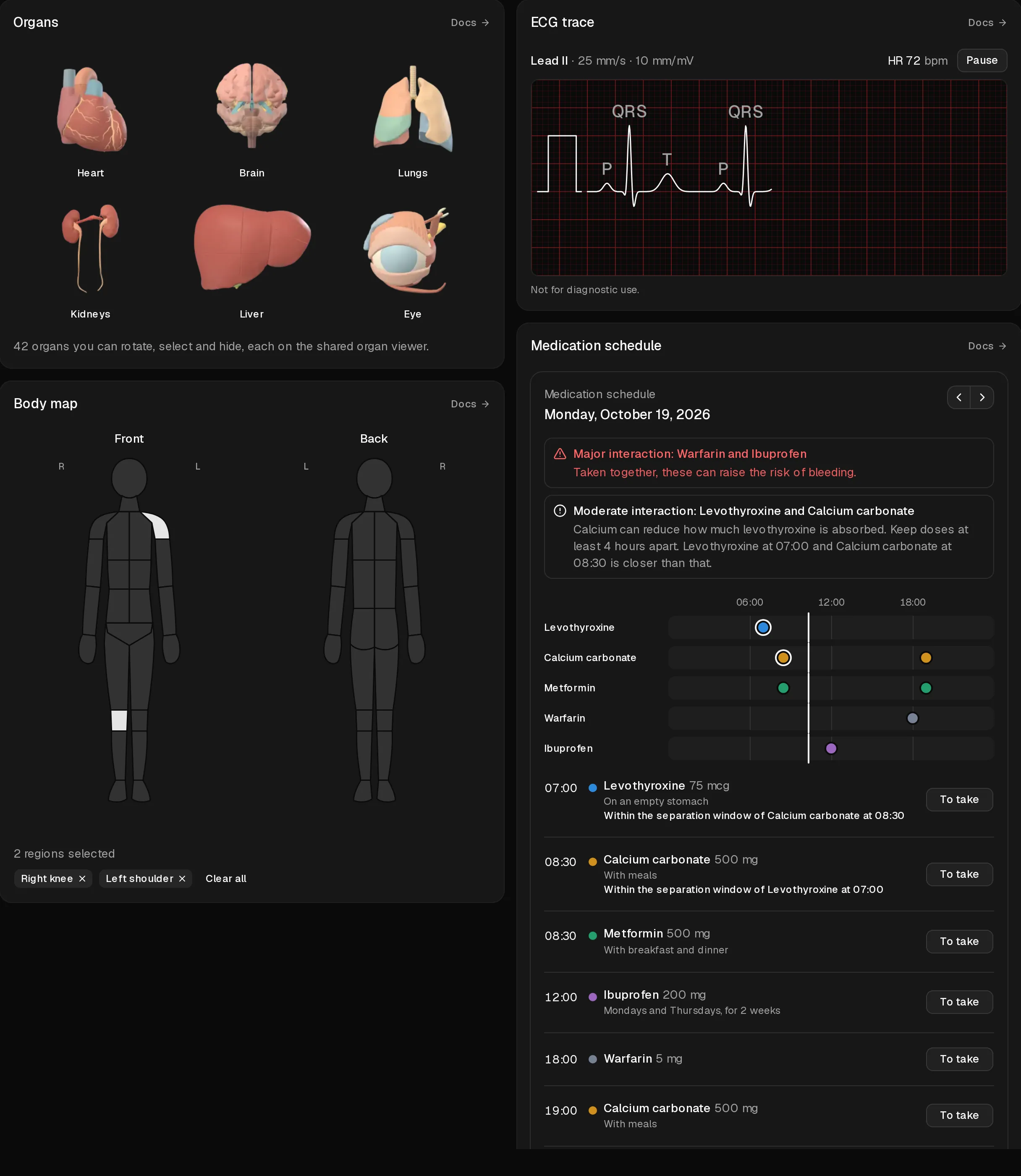Click Metformin morning timeline dot
The width and height of the screenshot is (1021, 1176).
pos(783,688)
